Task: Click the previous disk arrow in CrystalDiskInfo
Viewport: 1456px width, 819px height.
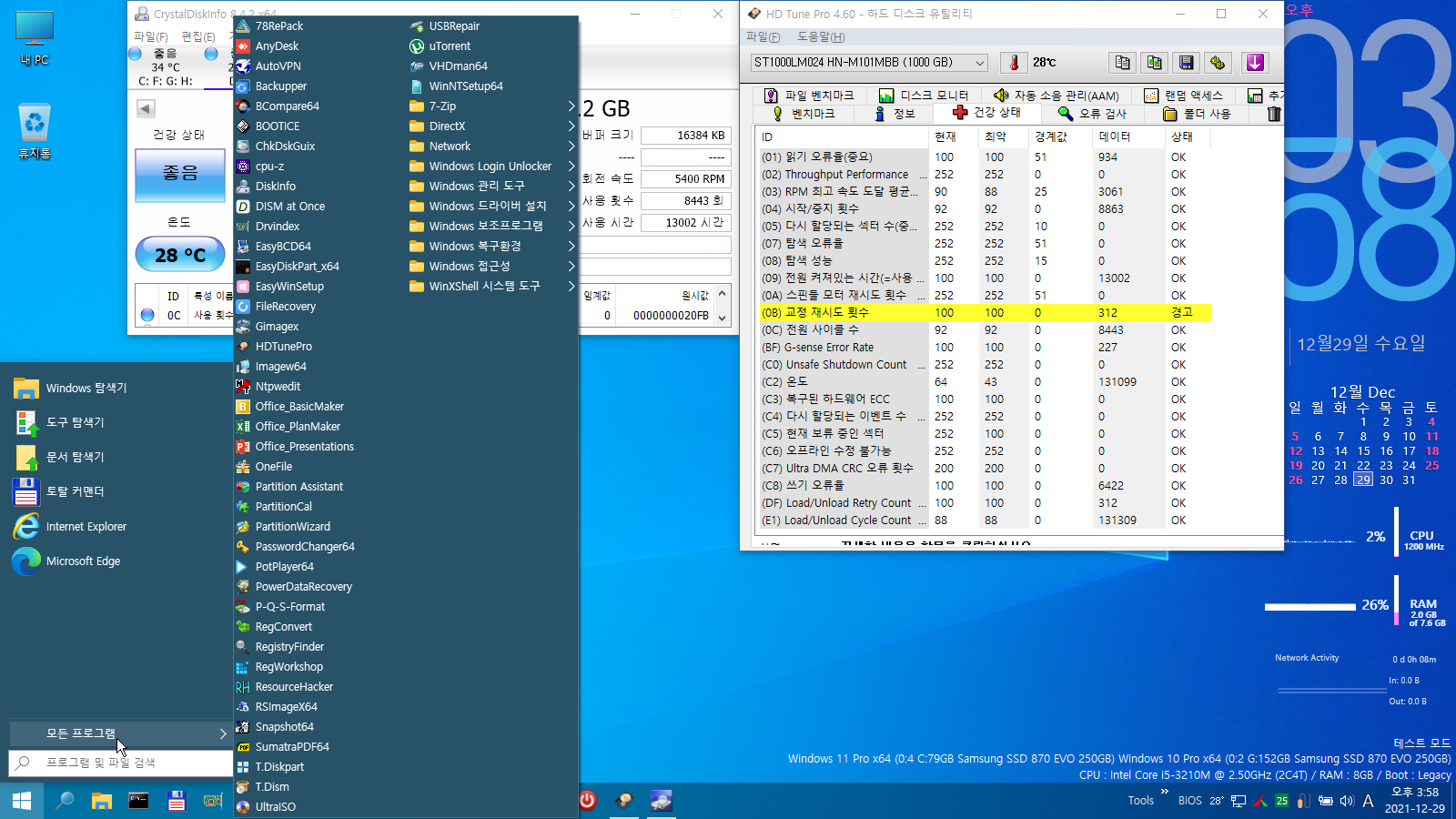Action: [146, 108]
